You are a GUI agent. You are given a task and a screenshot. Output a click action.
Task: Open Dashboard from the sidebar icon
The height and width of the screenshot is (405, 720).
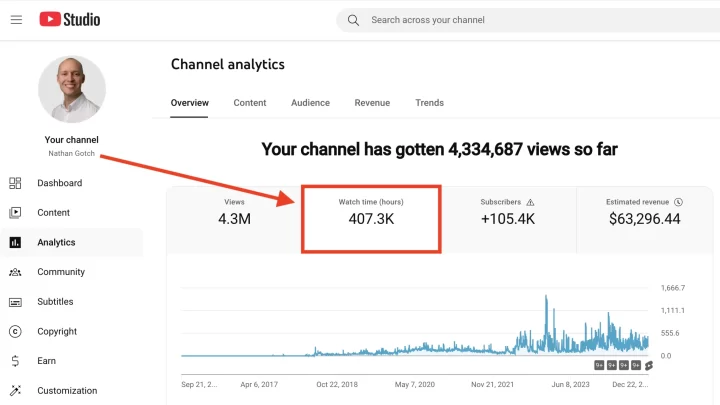(x=15, y=183)
